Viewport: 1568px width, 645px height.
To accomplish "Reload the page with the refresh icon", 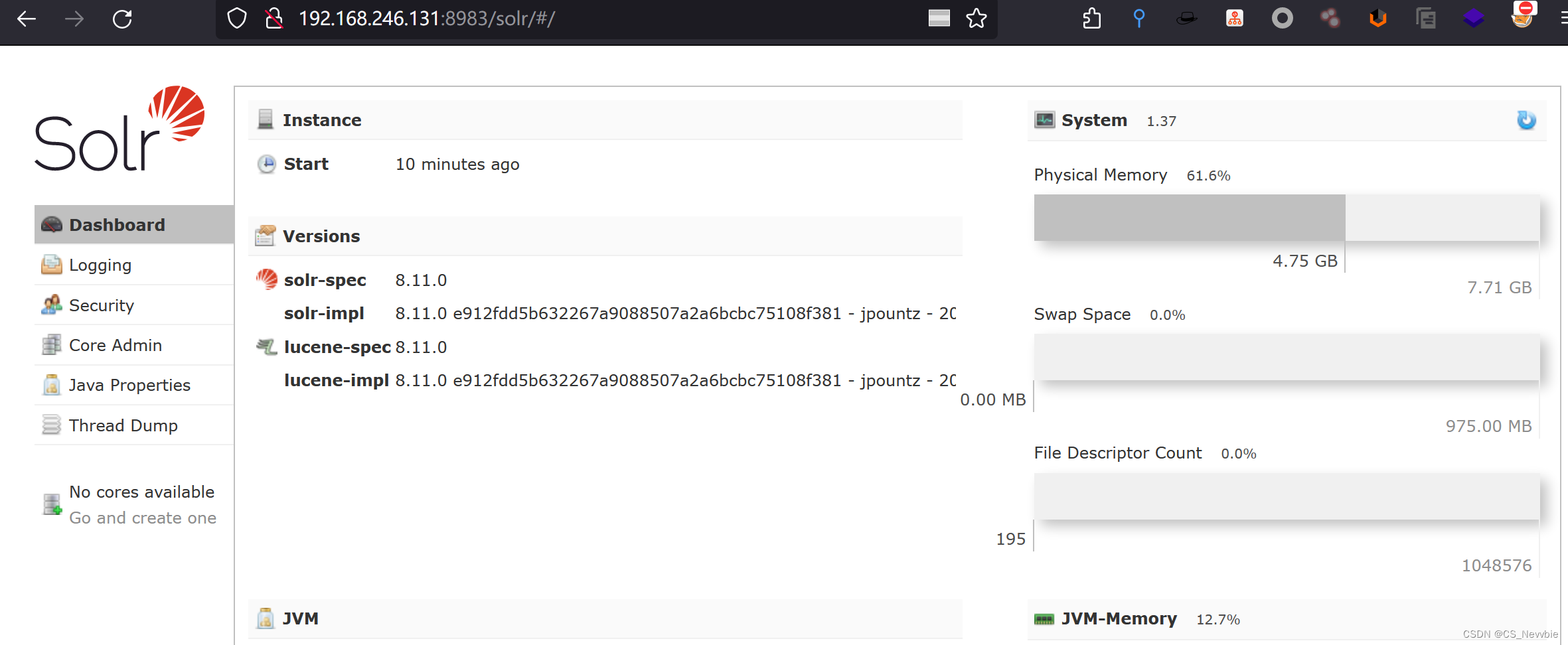I will (122, 19).
